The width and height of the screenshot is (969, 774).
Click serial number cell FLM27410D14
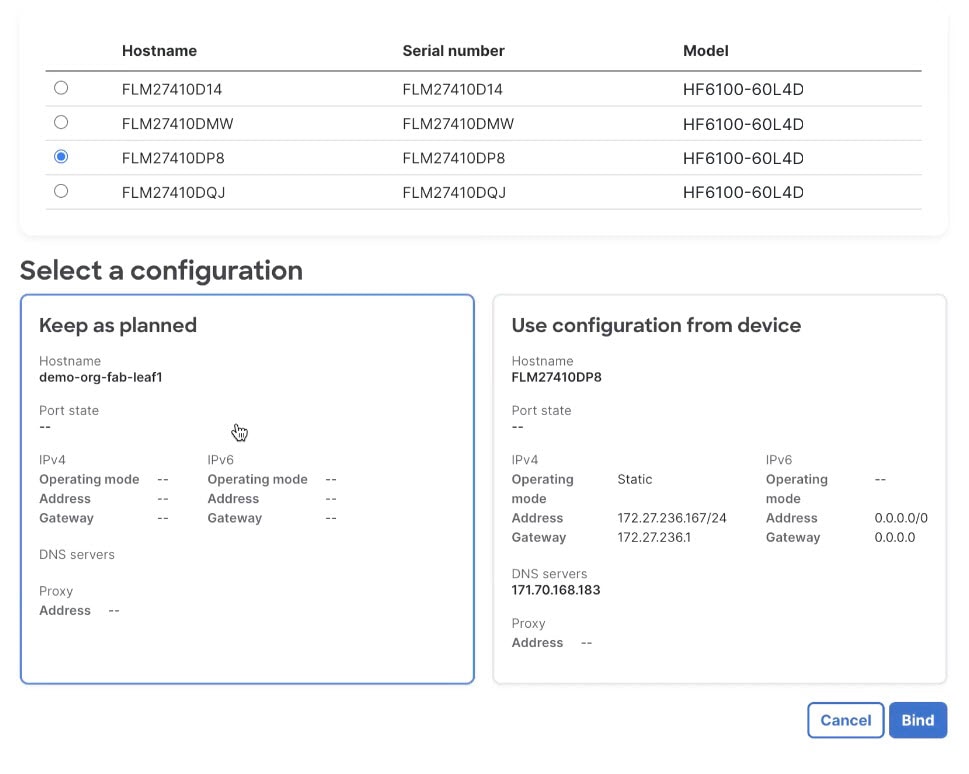452,90
